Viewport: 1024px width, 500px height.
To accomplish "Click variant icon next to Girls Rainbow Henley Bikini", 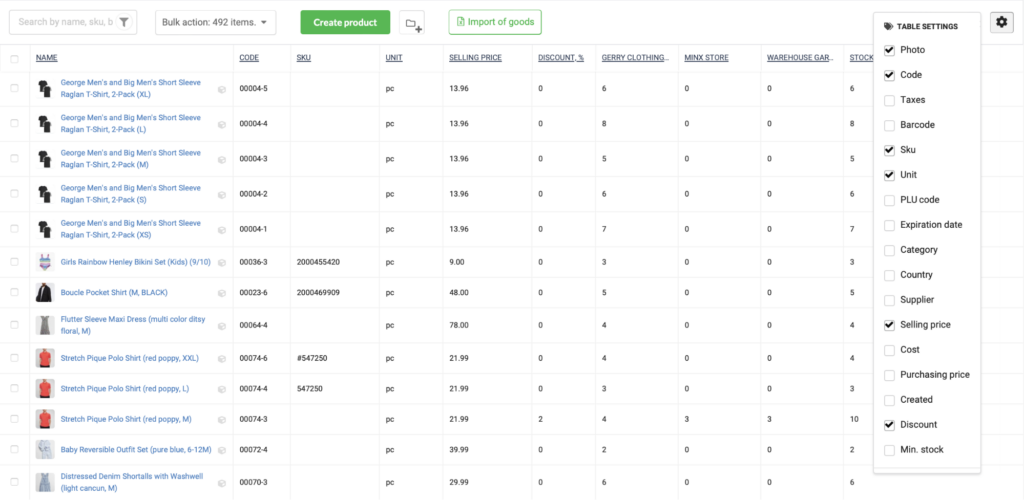I will (x=222, y=262).
